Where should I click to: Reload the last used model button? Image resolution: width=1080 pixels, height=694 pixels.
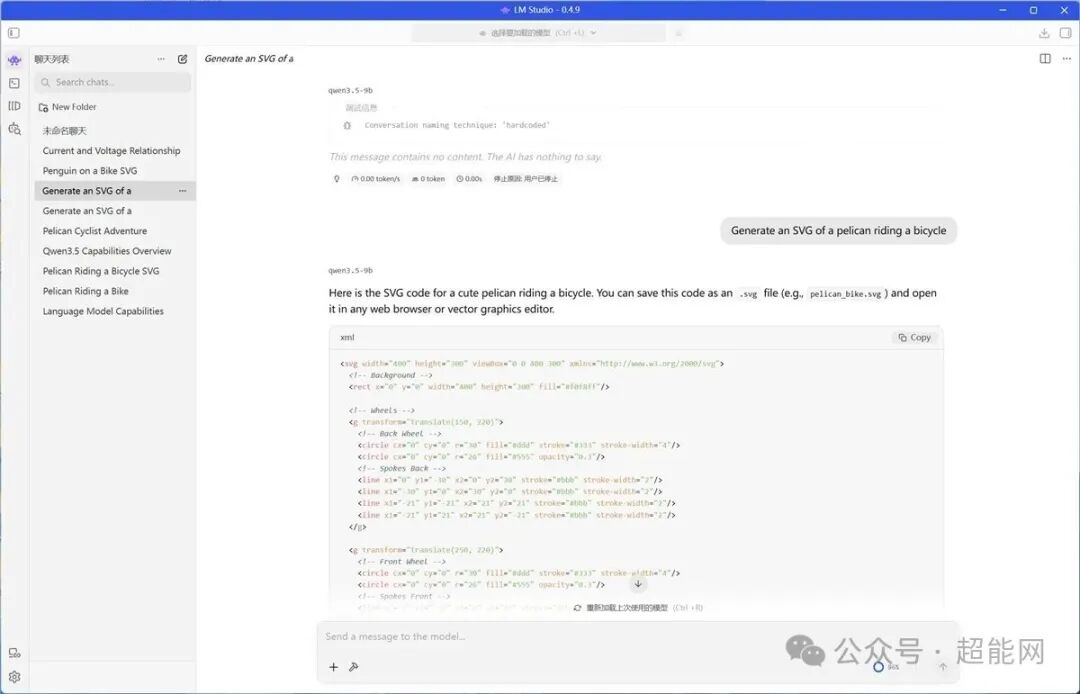pyautogui.click(x=638, y=608)
